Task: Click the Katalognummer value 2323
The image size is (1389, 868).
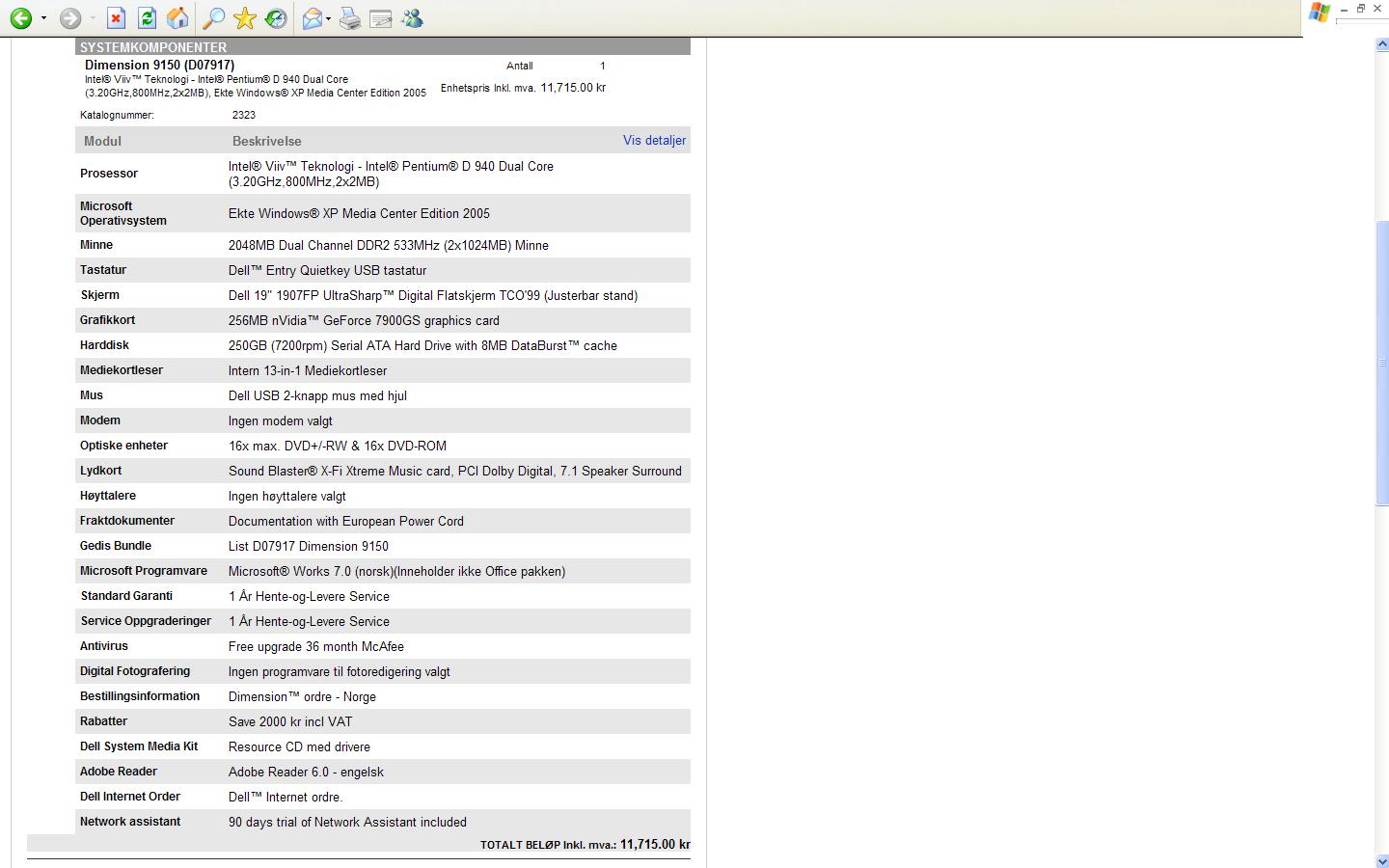Action: [x=244, y=115]
